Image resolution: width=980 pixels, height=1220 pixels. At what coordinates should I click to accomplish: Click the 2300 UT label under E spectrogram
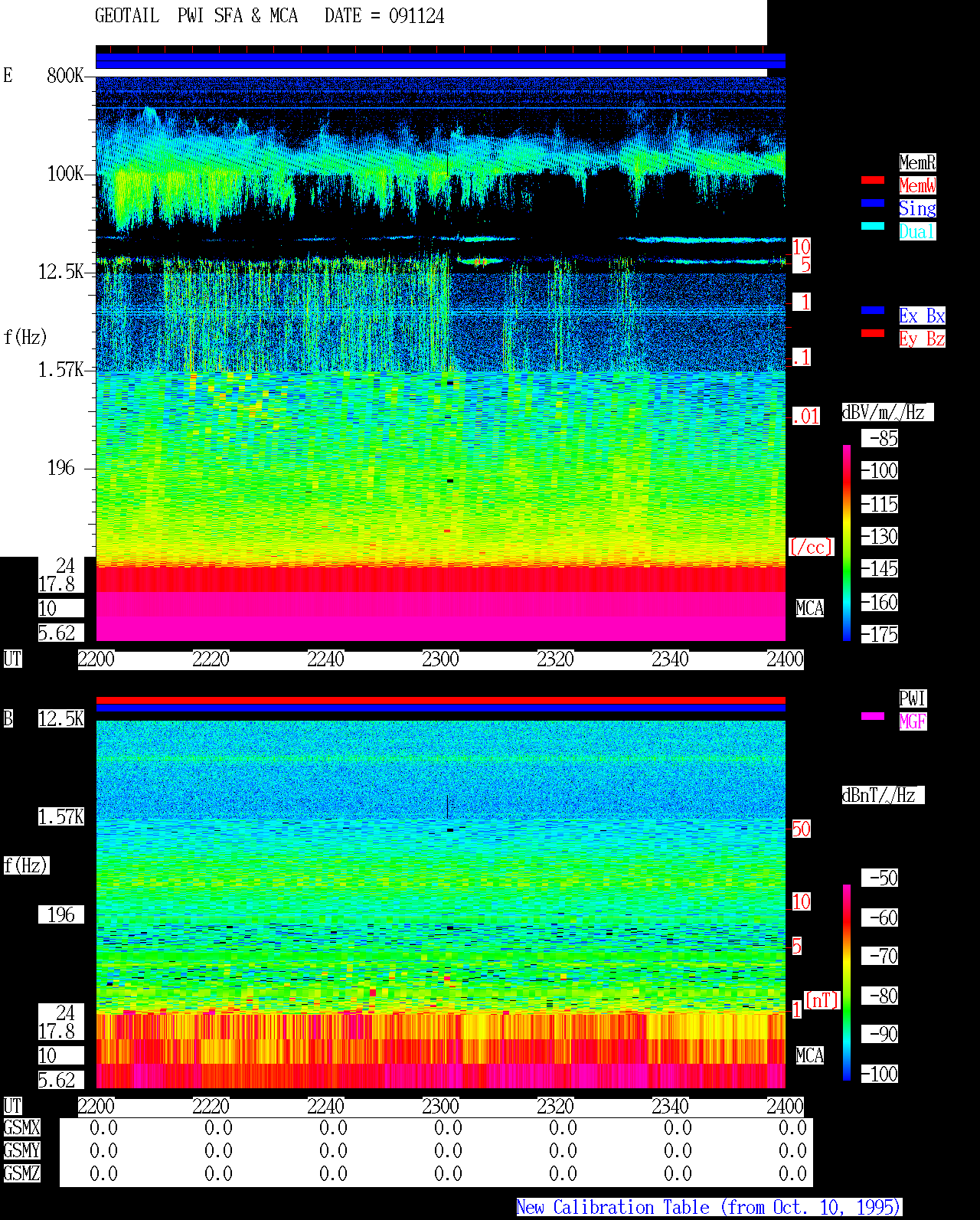(x=440, y=659)
